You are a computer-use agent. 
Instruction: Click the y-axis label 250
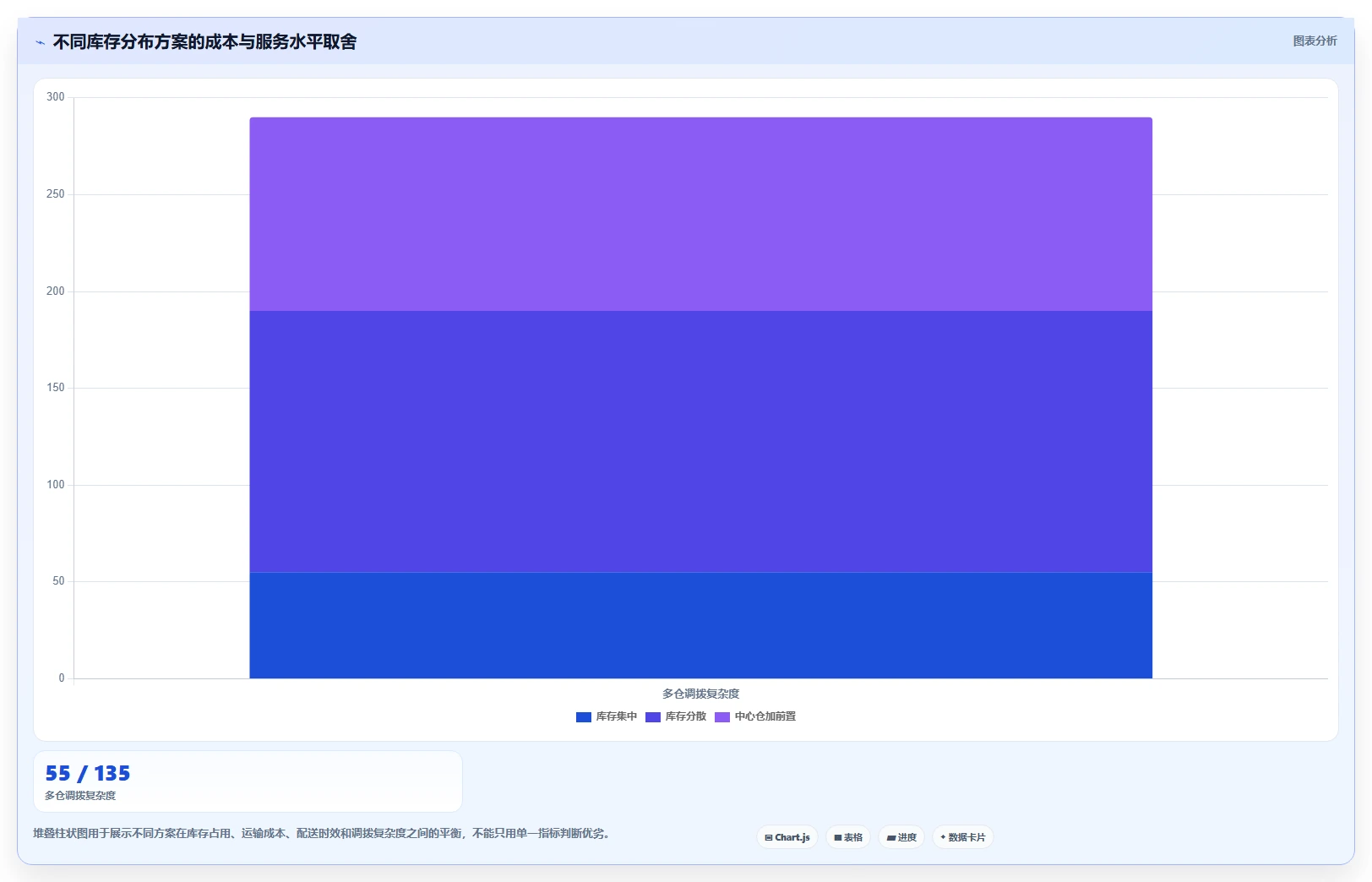tap(55, 194)
